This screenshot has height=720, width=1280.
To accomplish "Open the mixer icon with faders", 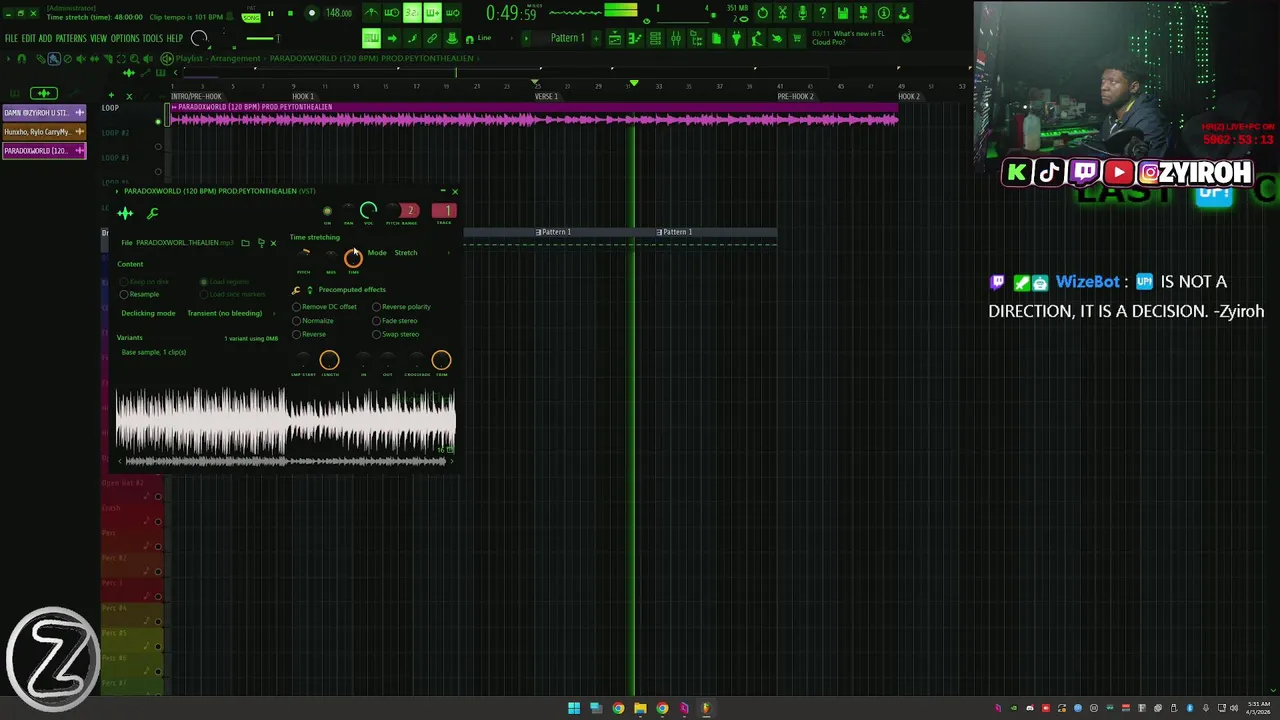I will (x=676, y=38).
